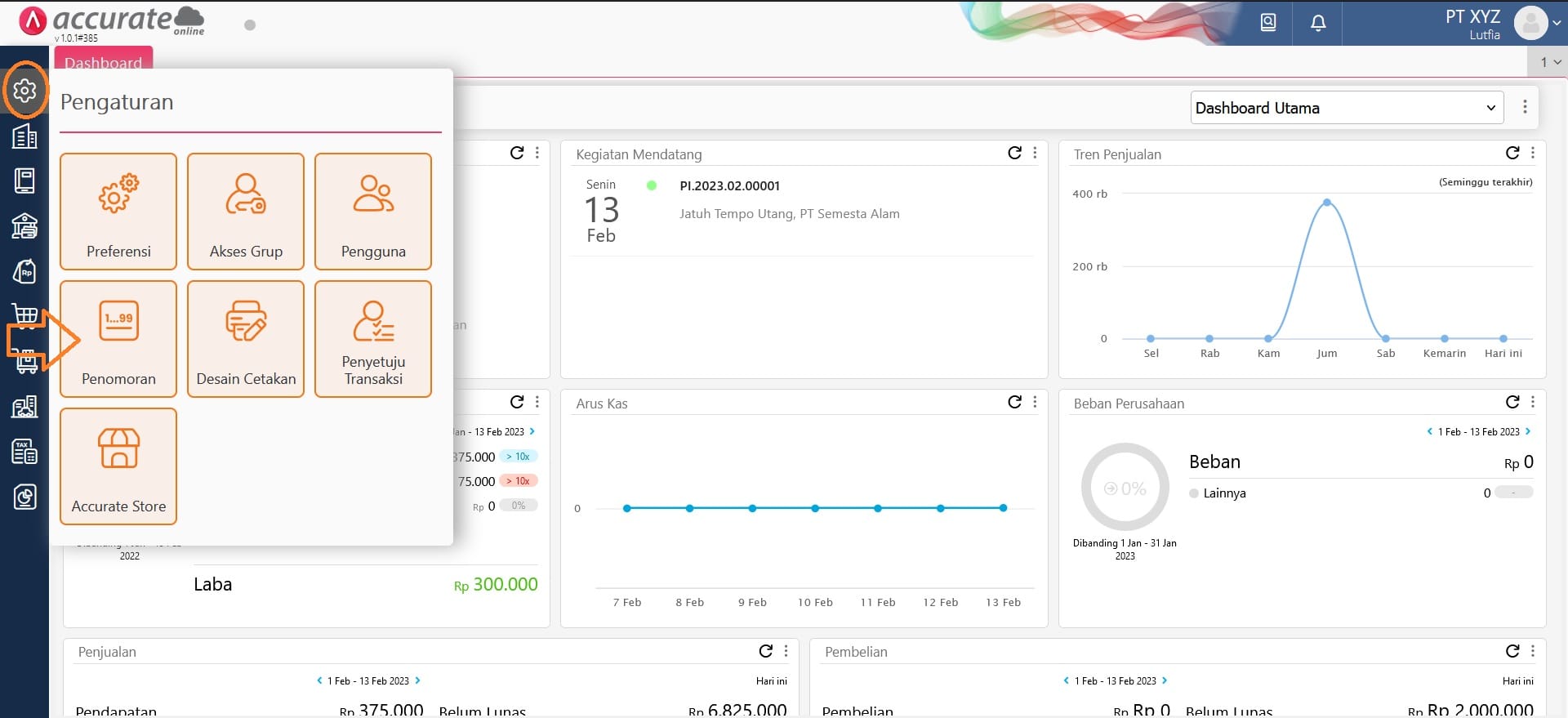Open the Penyetuju Transaksi tile

coord(373,339)
